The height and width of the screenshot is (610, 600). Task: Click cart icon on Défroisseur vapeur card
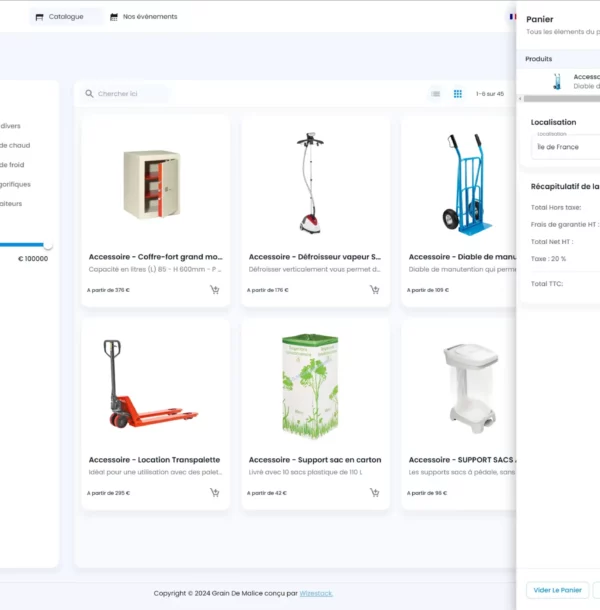[x=374, y=290]
